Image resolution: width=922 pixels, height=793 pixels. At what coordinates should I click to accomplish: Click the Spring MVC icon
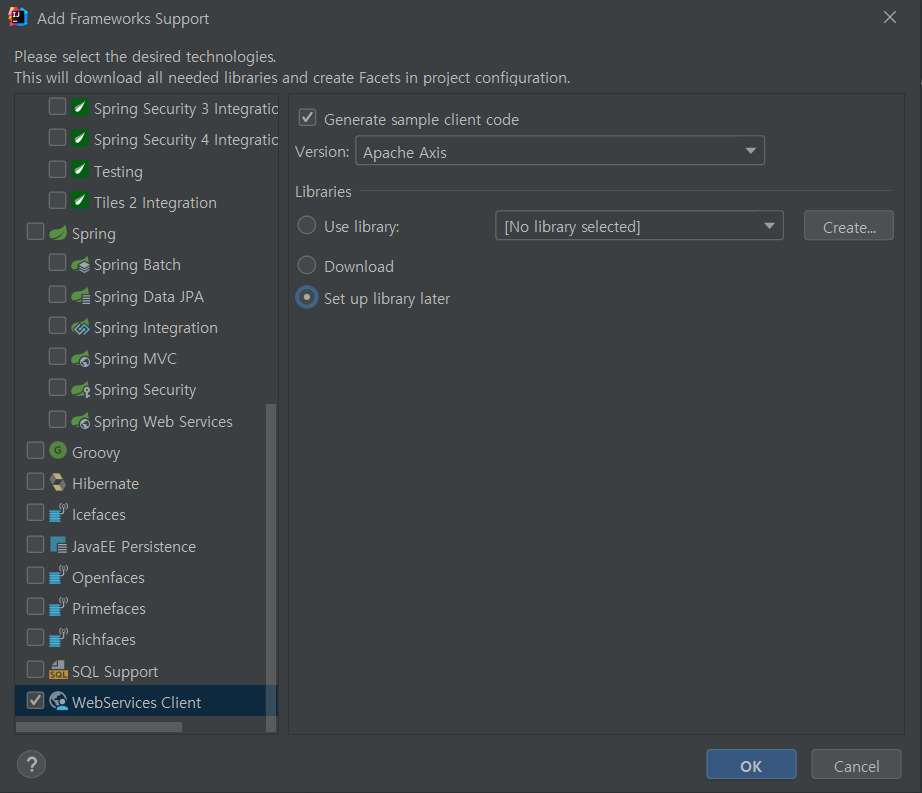[81, 358]
